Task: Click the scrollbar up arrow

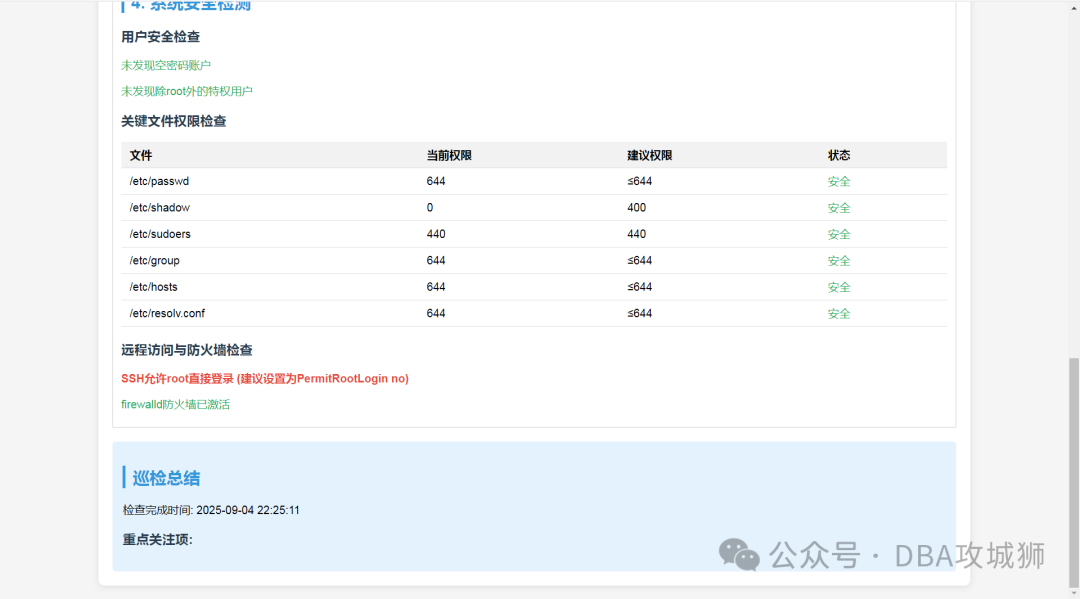Action: (x=1074, y=7)
